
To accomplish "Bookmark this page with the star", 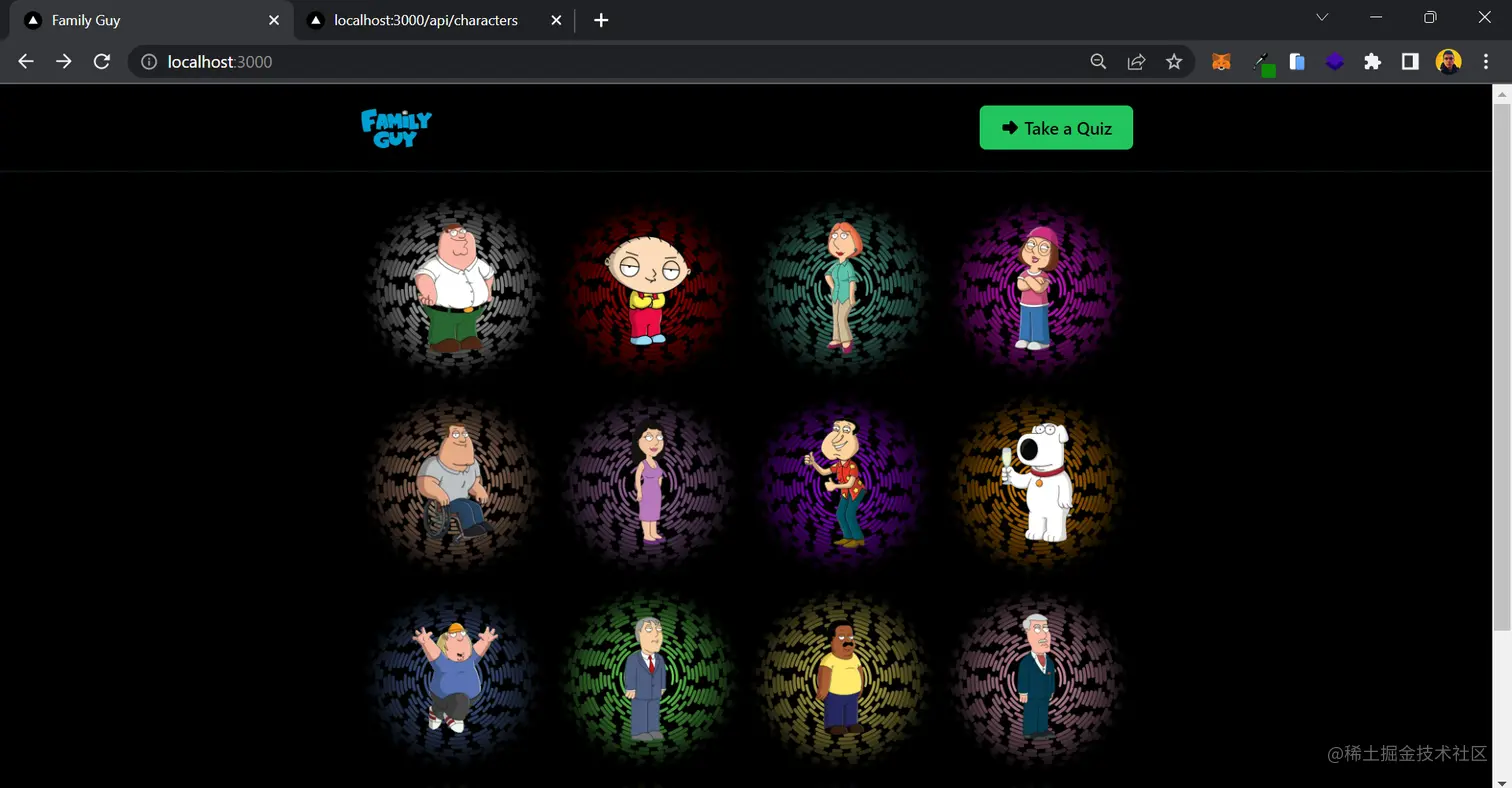I will (1174, 62).
